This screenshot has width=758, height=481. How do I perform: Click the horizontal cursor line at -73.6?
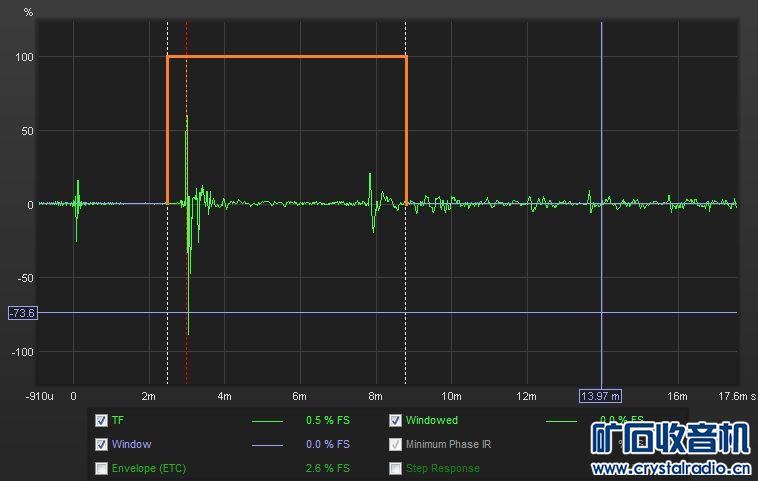(387, 313)
